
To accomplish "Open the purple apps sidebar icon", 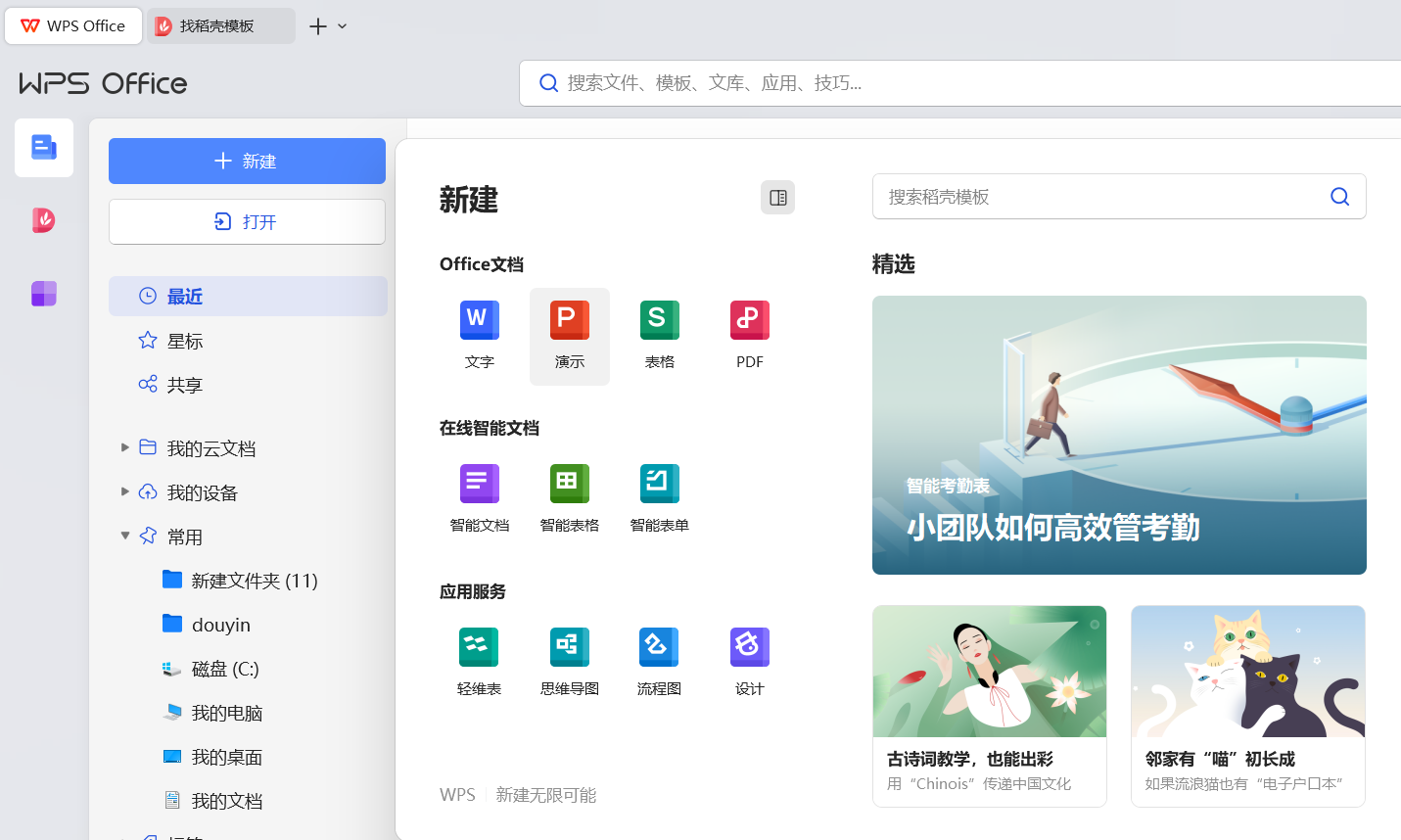I will [x=44, y=294].
